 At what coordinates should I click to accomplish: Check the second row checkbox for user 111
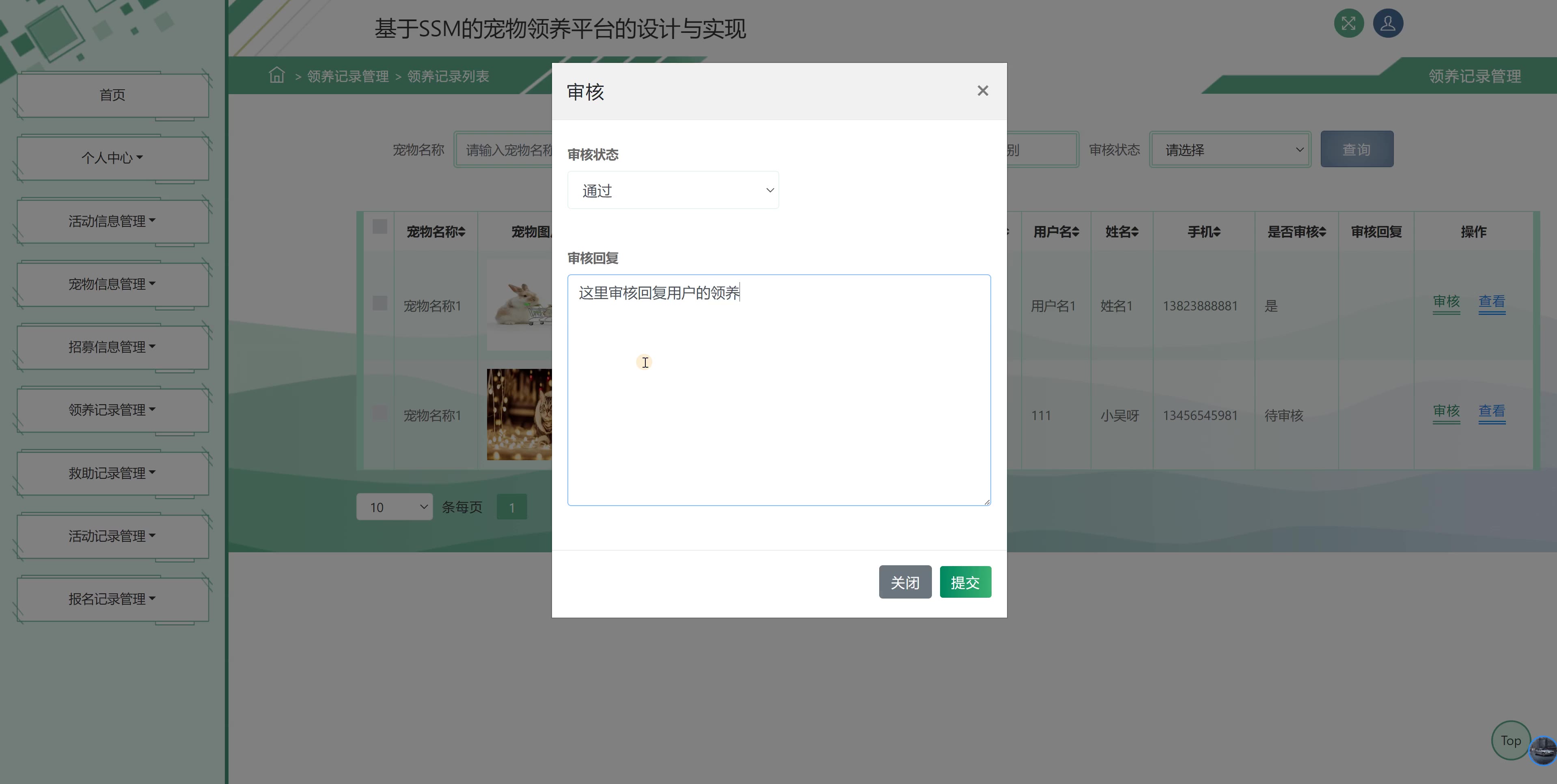380,412
